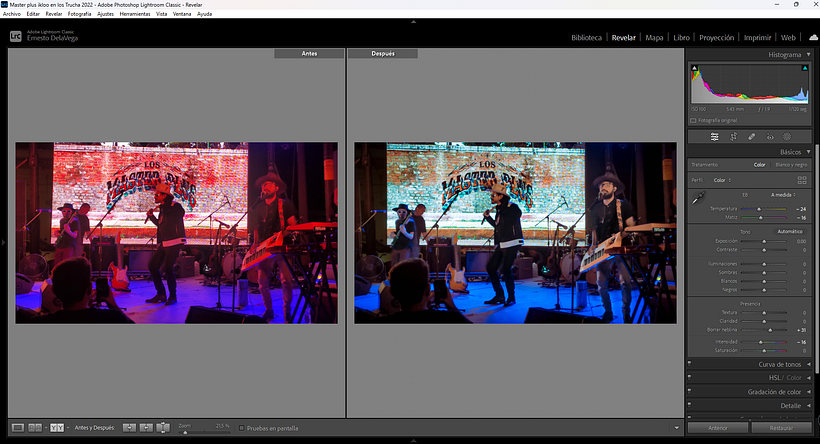
Task: Select the Healing tool icon
Action: tap(751, 136)
